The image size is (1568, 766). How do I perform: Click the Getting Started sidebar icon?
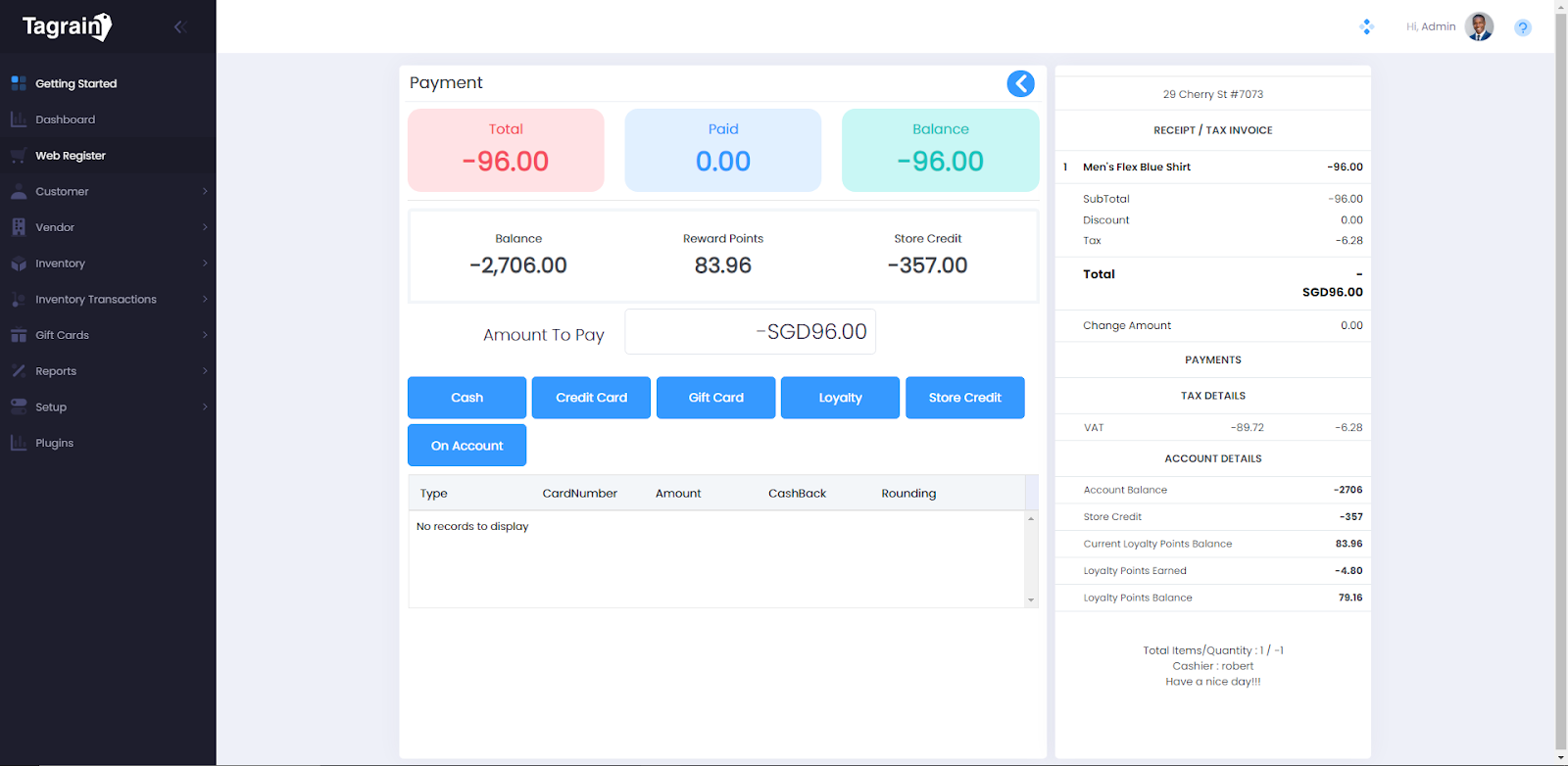coord(19,83)
